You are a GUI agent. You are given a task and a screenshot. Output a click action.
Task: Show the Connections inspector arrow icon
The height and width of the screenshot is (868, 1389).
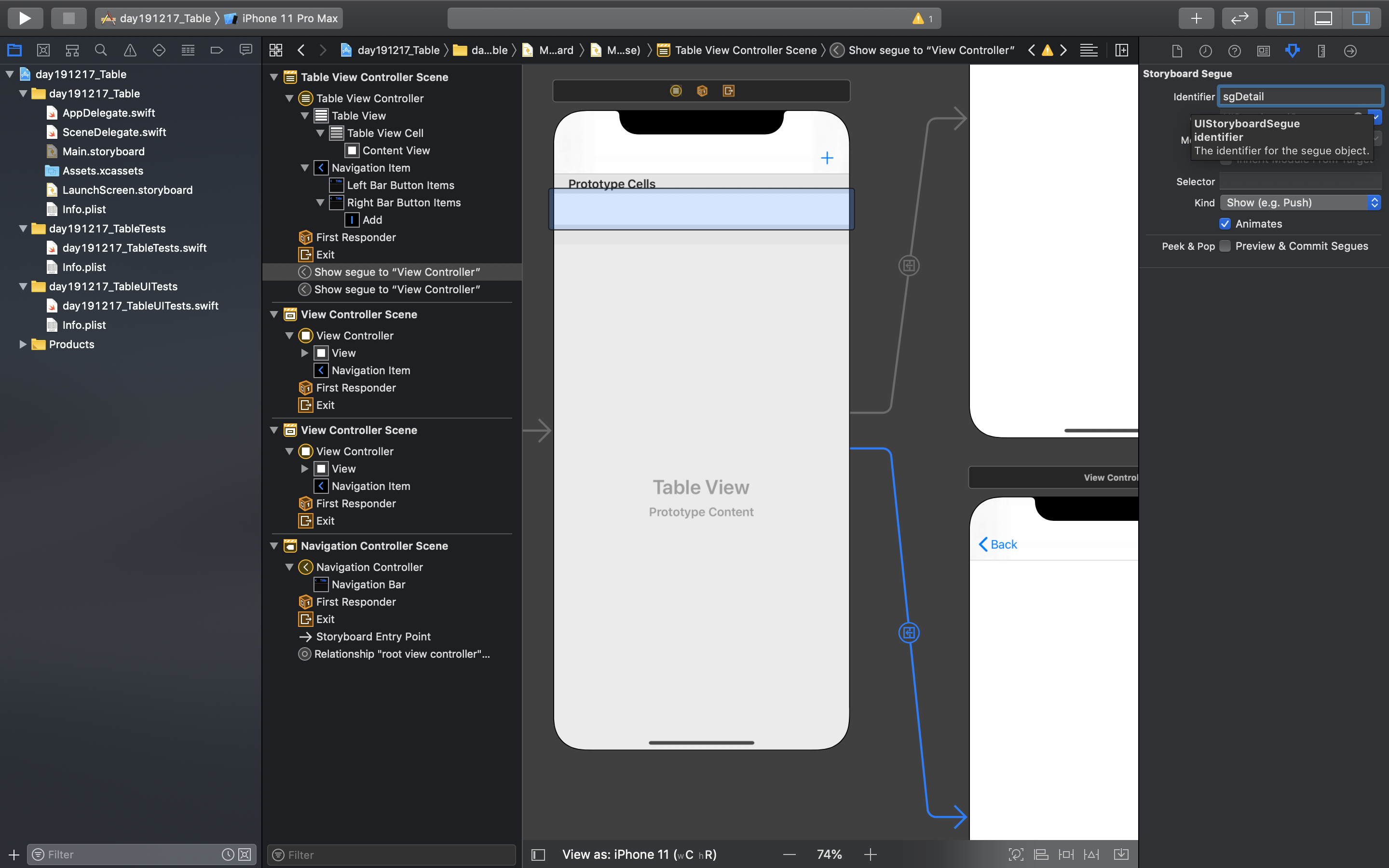tap(1350, 51)
